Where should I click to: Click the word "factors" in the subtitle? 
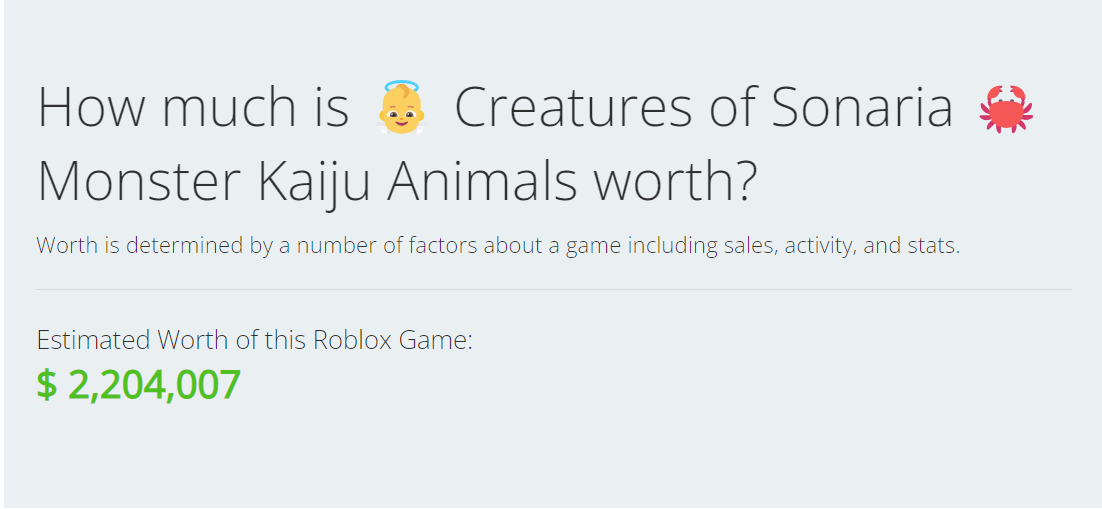click(443, 245)
